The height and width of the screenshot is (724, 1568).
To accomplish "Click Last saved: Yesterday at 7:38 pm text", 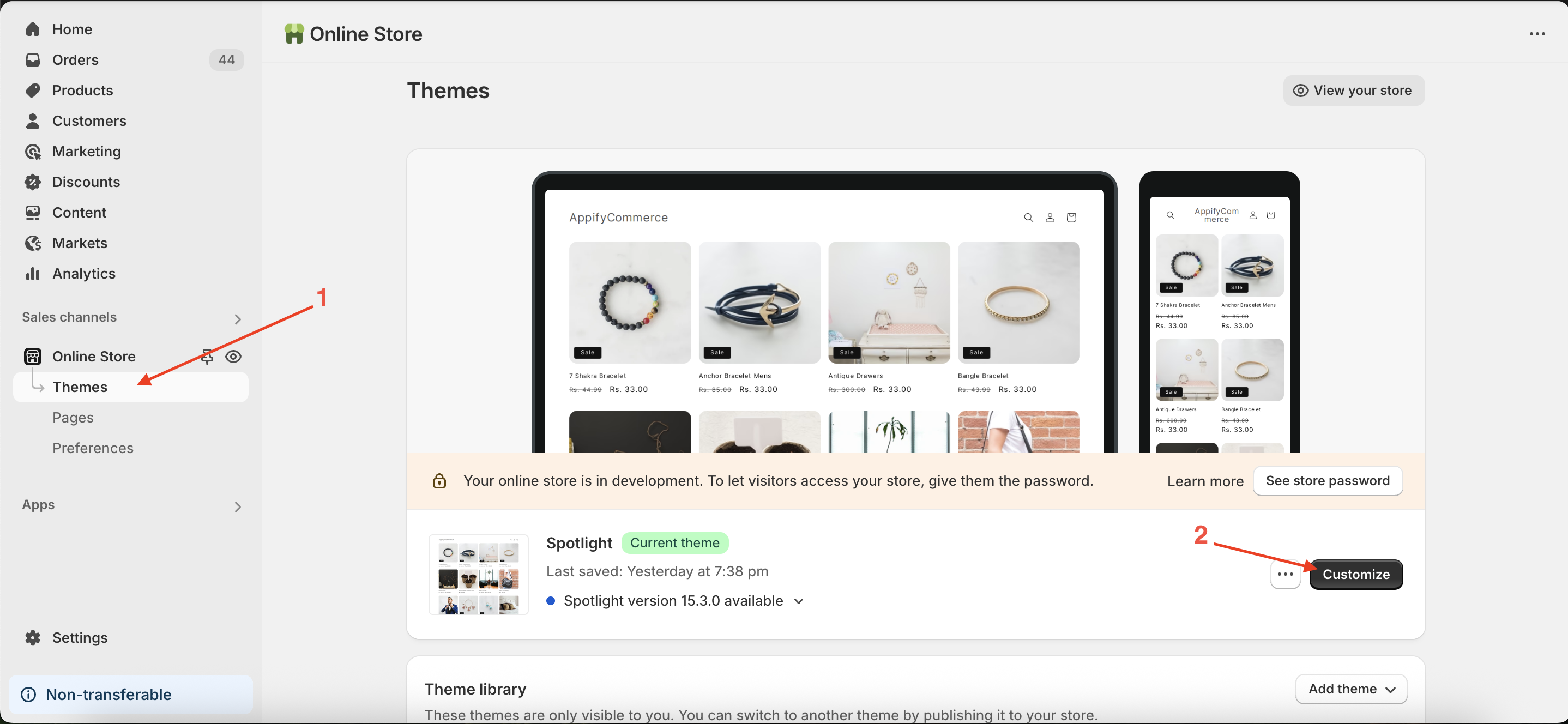I will click(657, 571).
